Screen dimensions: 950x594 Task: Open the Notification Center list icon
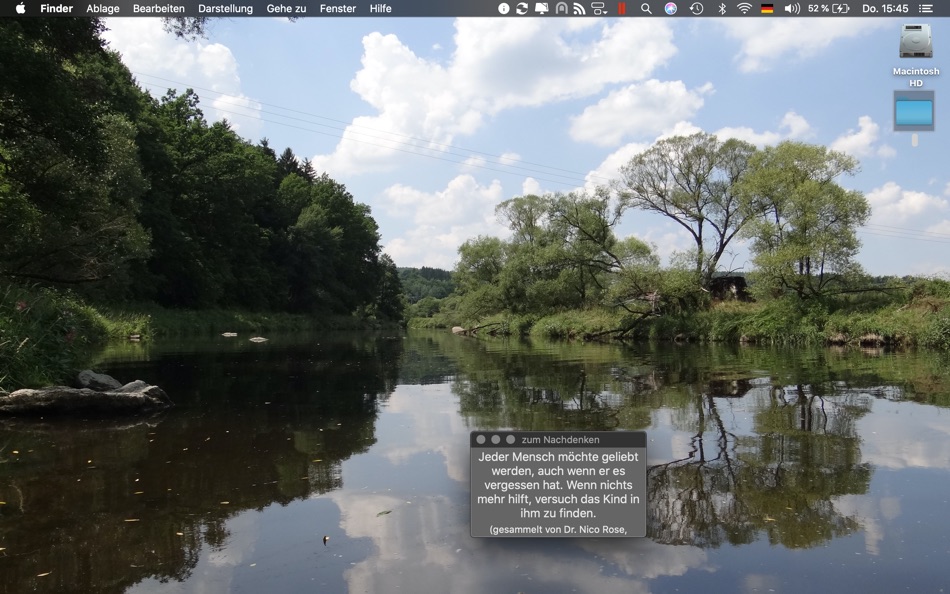[926, 8]
